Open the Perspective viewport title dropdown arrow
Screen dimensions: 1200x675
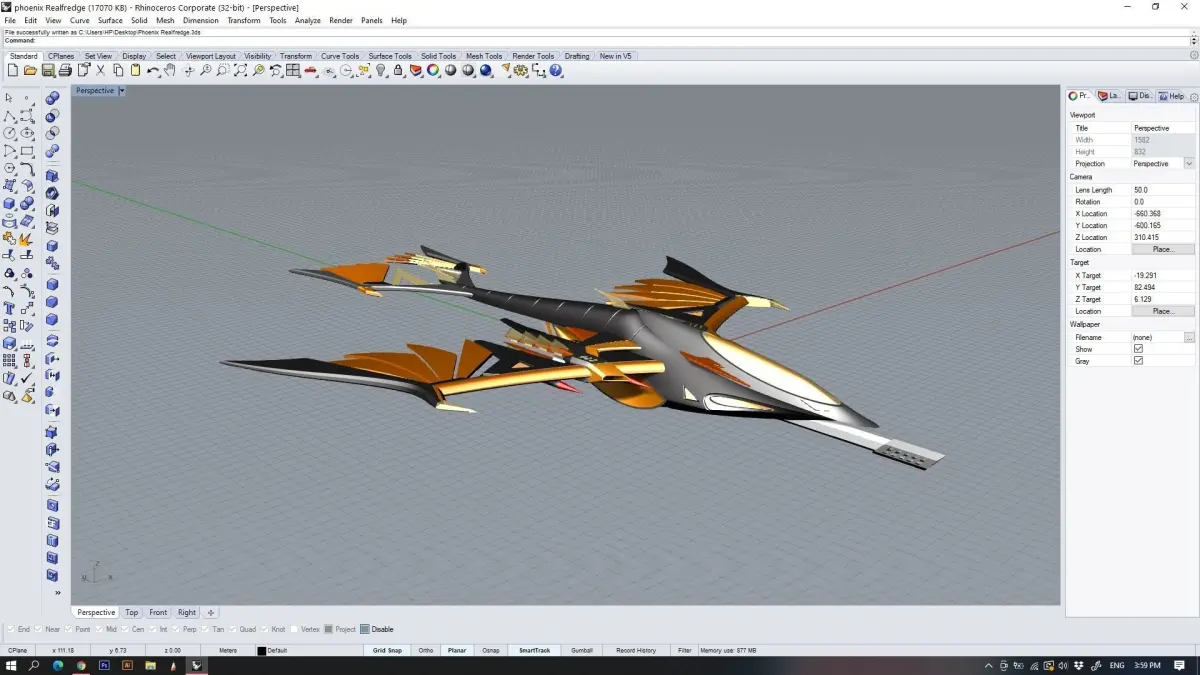click(x=122, y=90)
